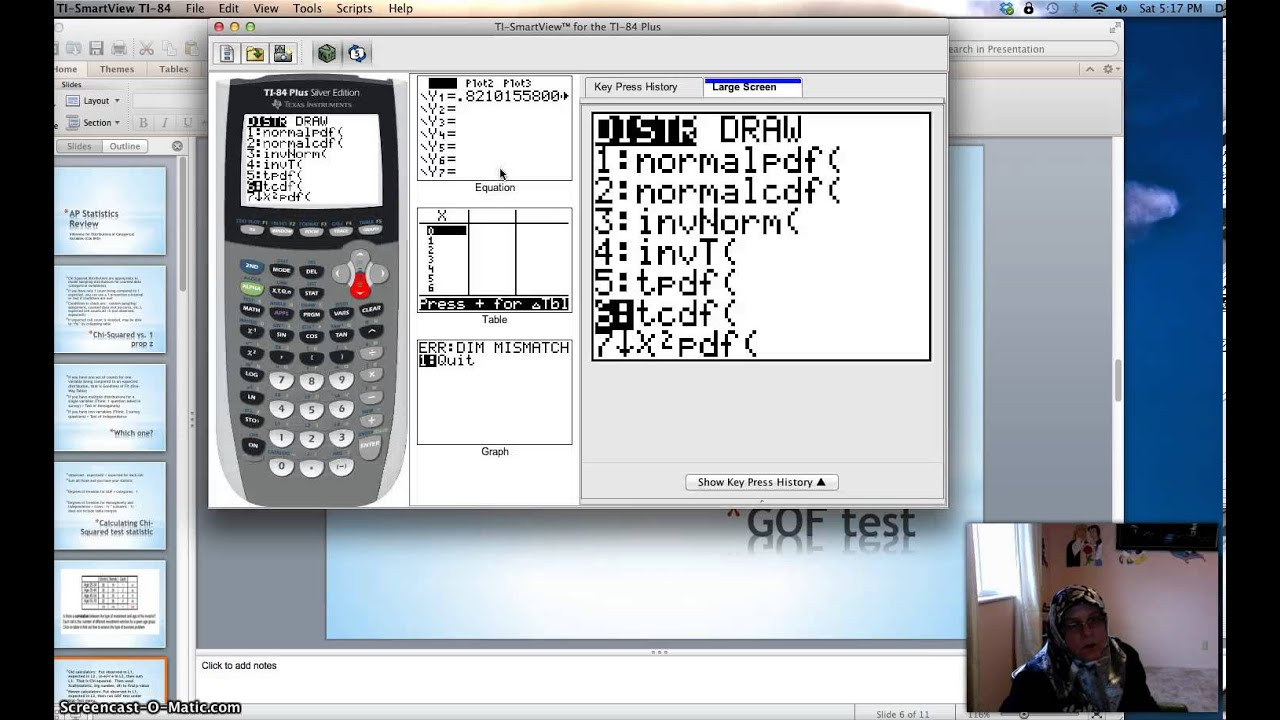Open the Tables tab in PowerPoint ribbon
This screenshot has width=1280, height=720.
point(173,69)
